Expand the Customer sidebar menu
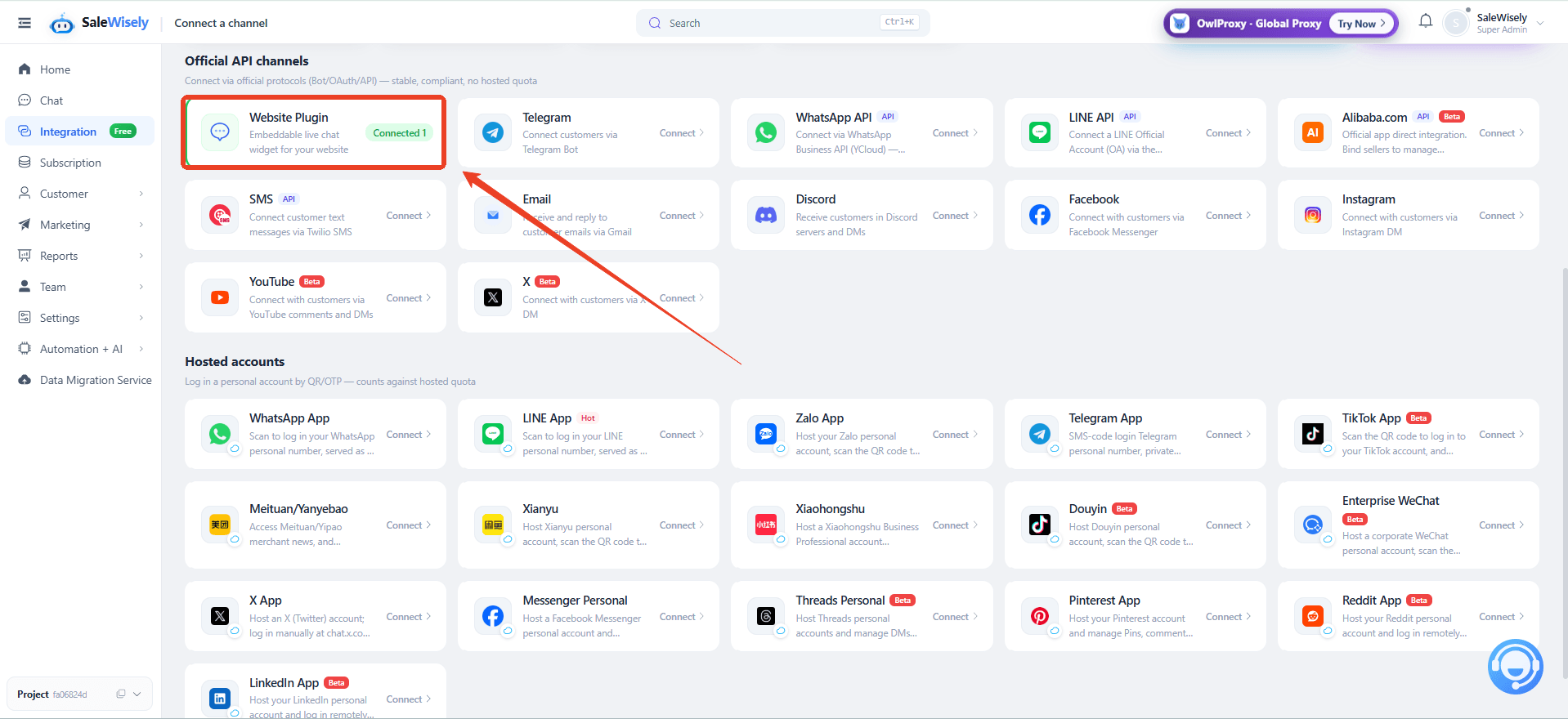1568x719 pixels. click(80, 194)
